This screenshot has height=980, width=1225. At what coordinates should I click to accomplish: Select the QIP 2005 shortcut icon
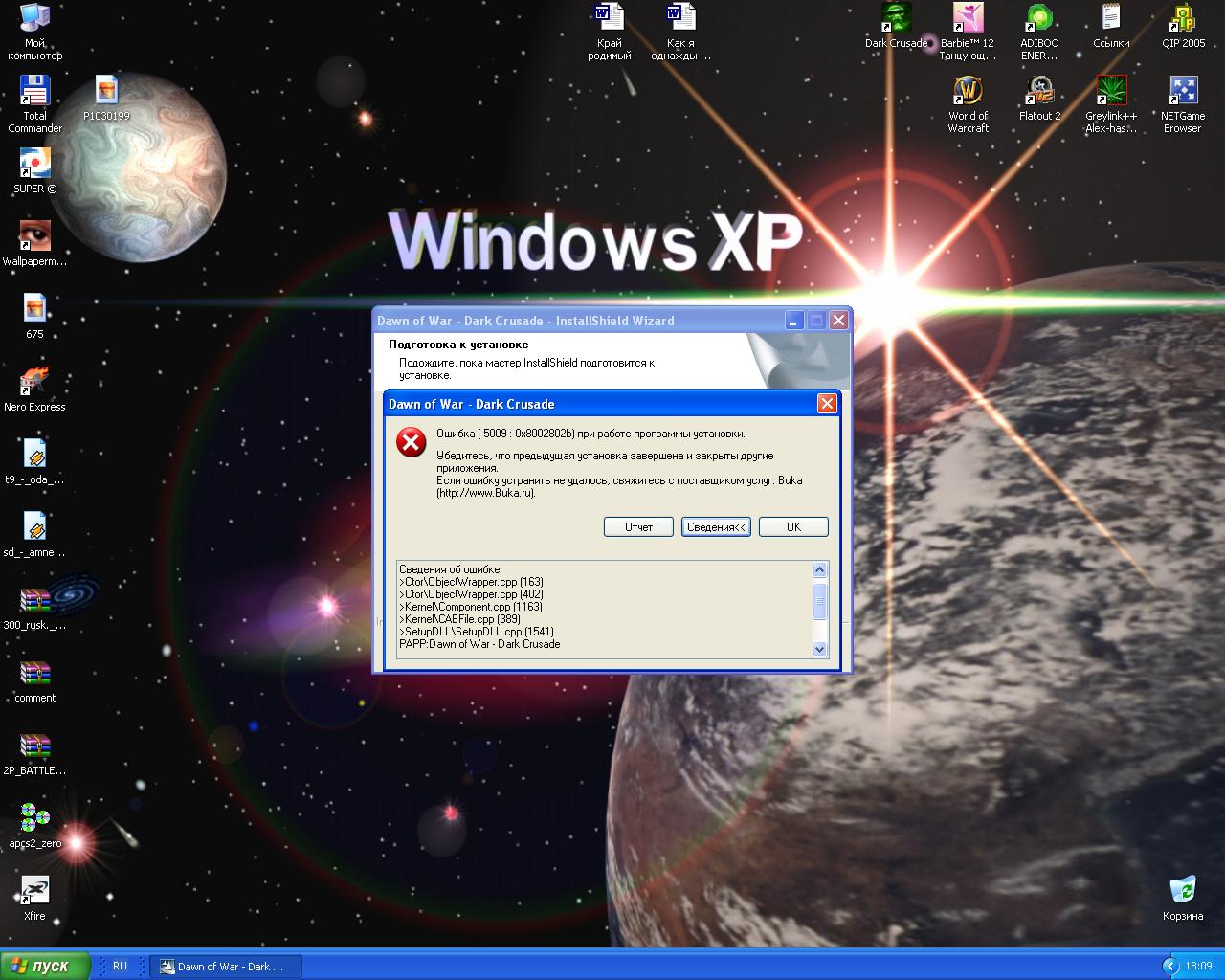[1183, 17]
